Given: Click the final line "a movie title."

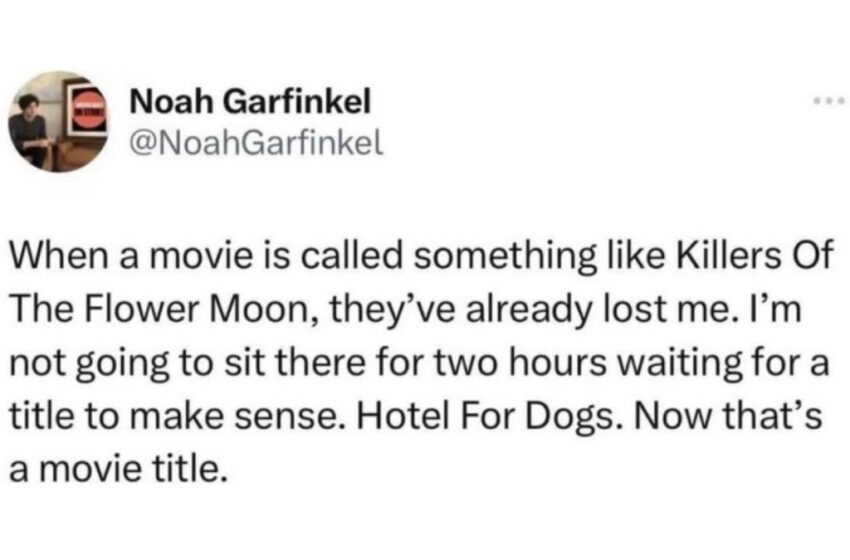Looking at the screenshot, I should [x=117, y=469].
